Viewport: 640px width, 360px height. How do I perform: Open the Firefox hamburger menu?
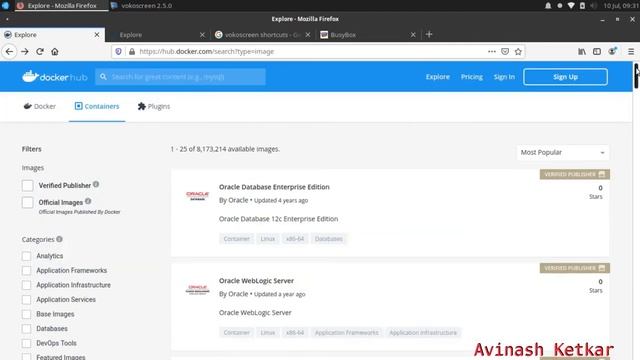pos(631,51)
